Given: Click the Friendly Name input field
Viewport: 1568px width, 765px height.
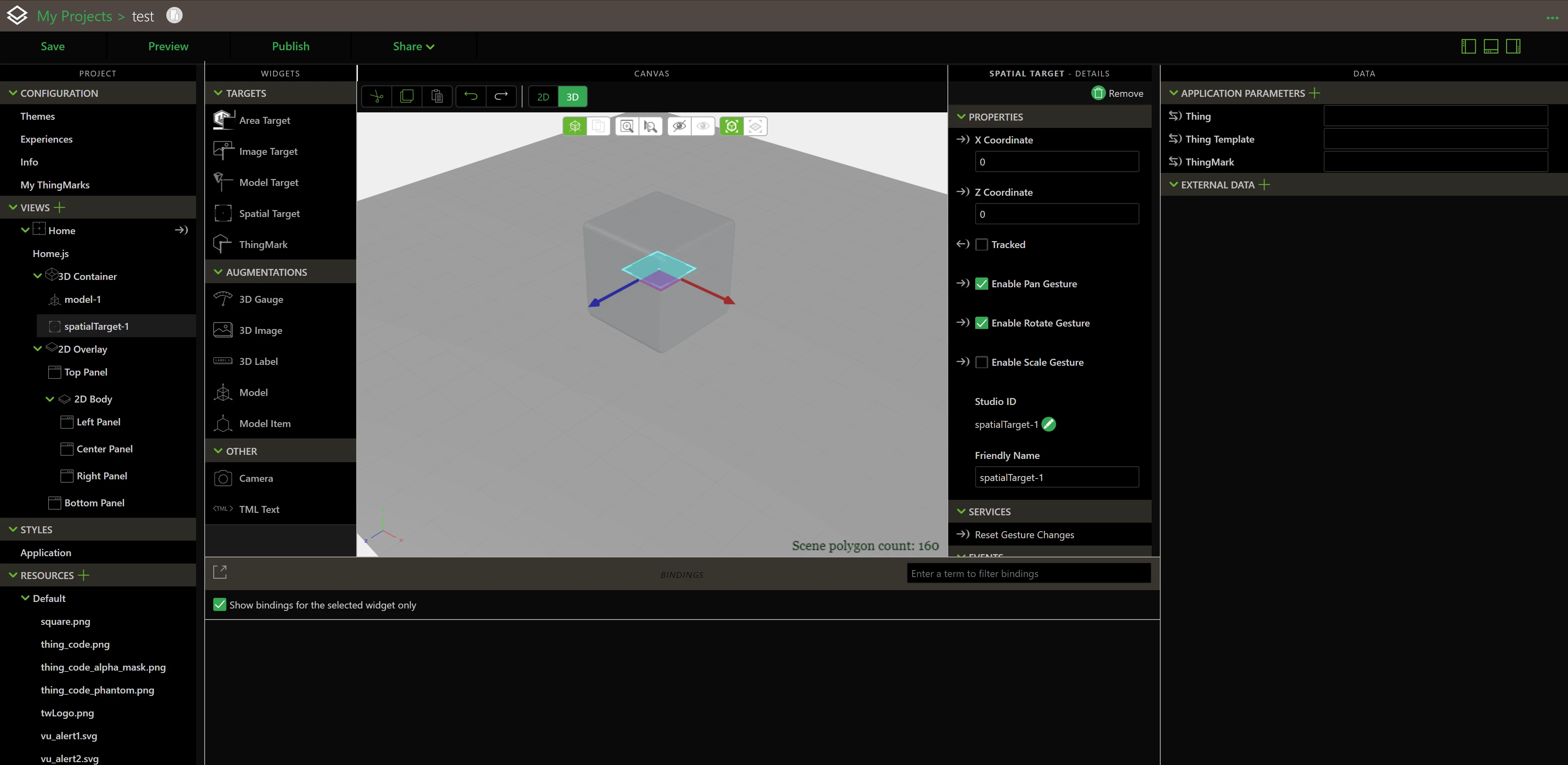Looking at the screenshot, I should click(x=1056, y=478).
